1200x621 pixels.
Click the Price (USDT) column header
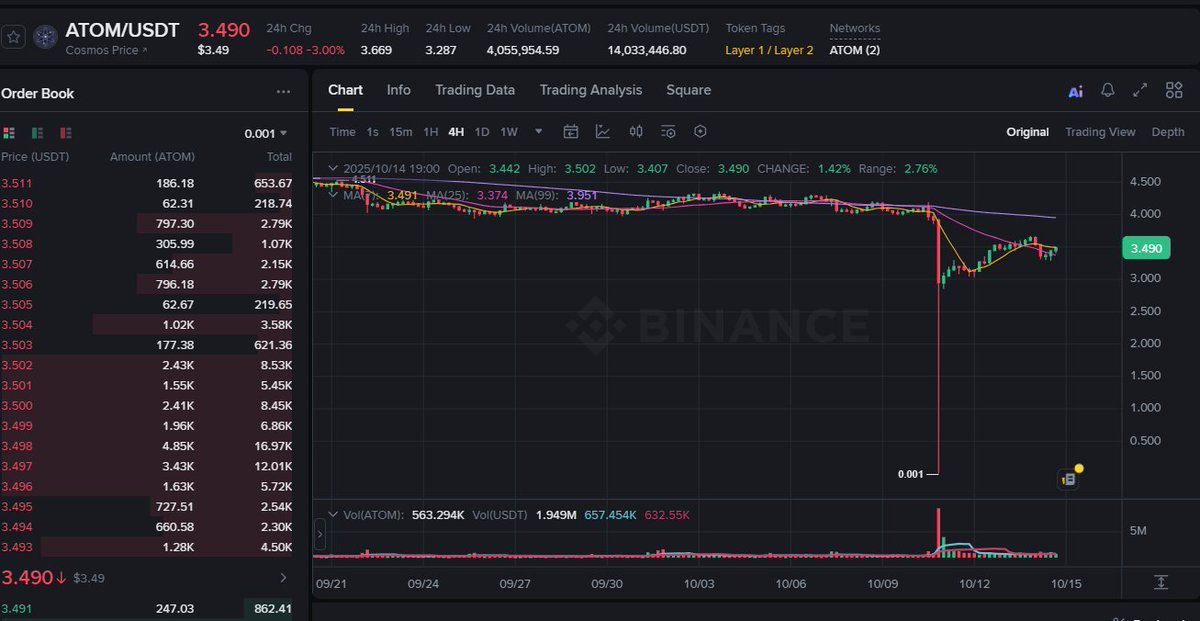[35, 157]
